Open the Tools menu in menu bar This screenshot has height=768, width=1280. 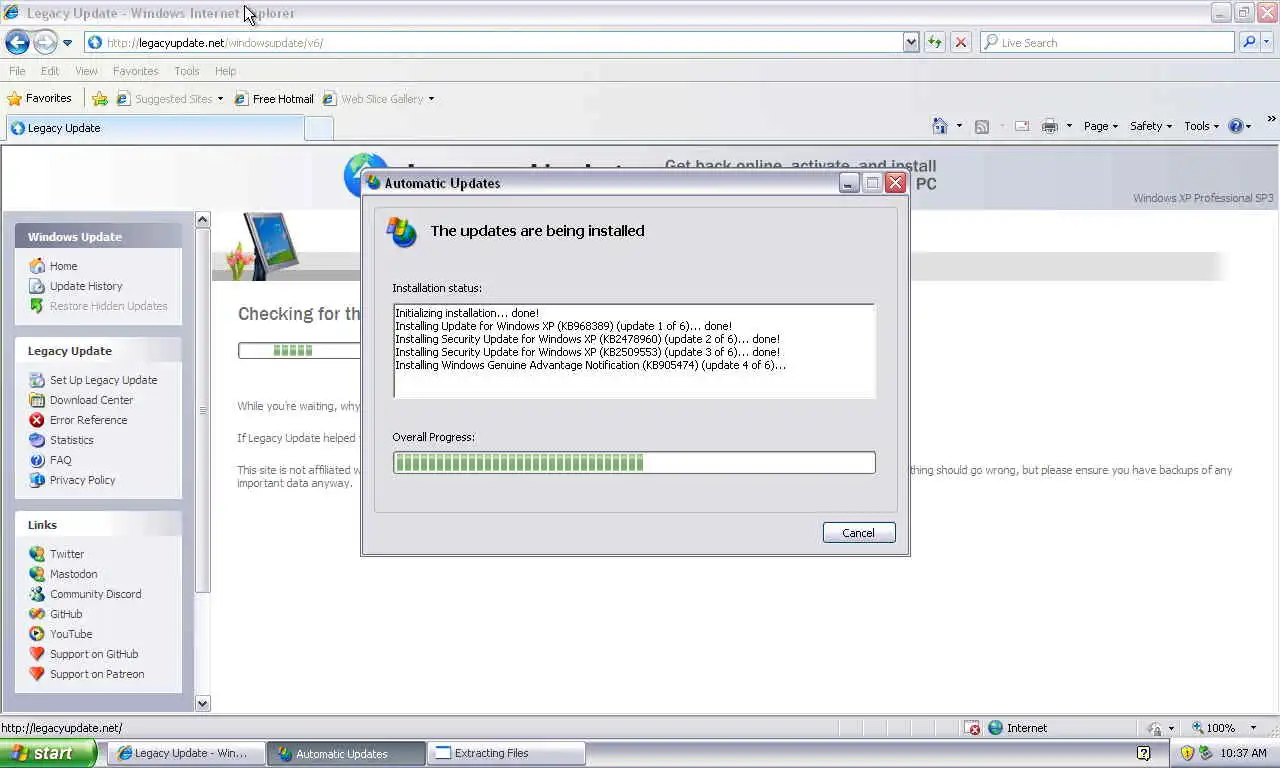[x=187, y=71]
